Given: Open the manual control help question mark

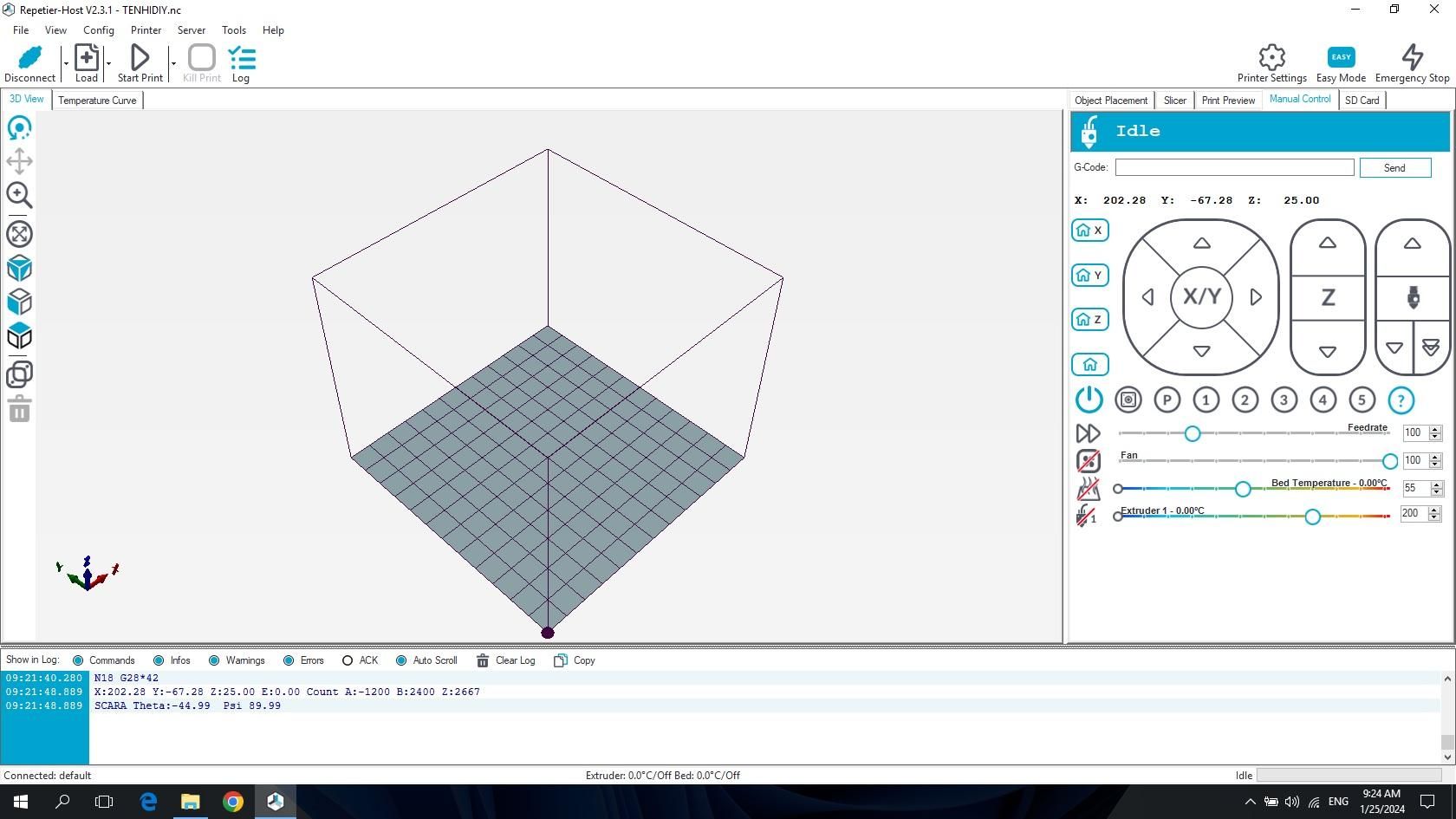Looking at the screenshot, I should tap(1401, 400).
